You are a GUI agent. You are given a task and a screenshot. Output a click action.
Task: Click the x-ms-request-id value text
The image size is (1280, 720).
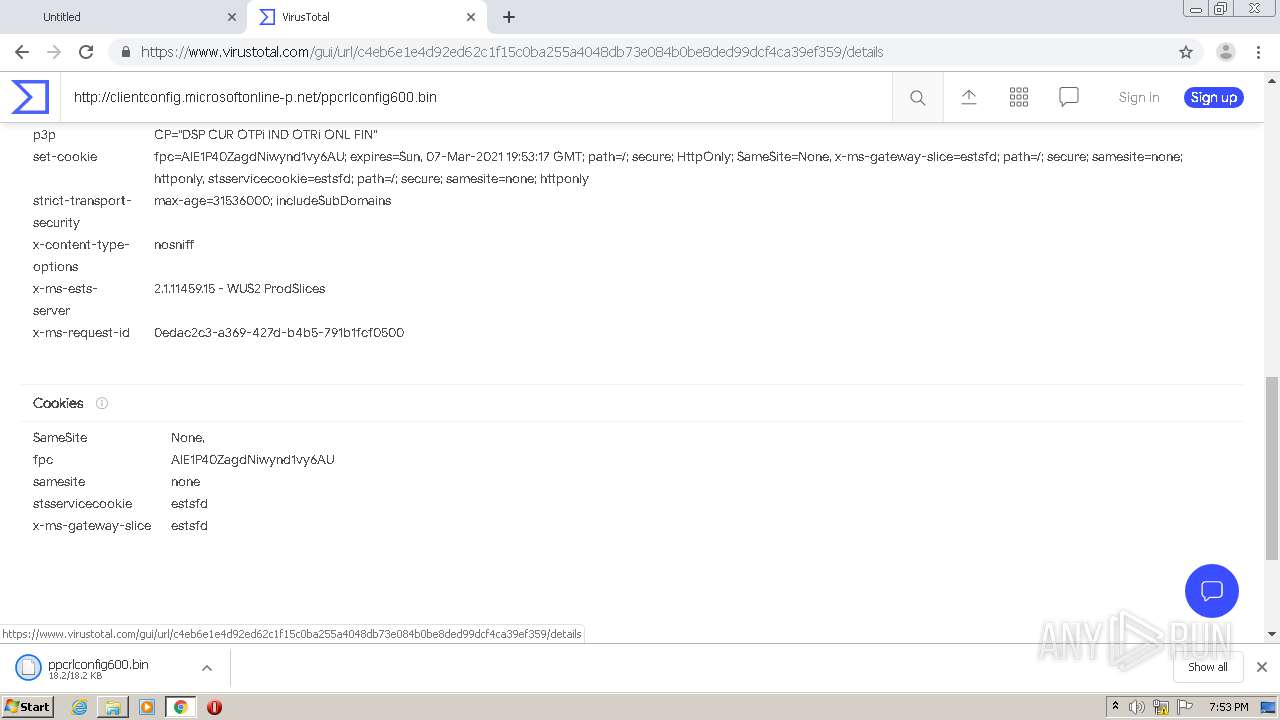pos(279,332)
